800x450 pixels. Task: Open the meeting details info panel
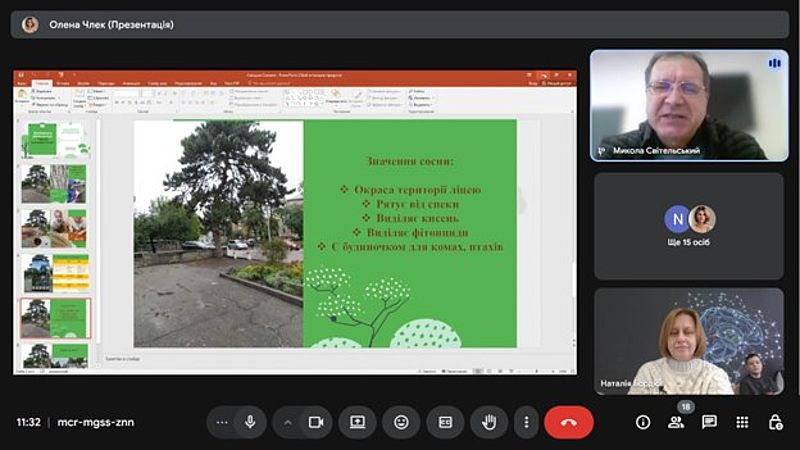pos(643,422)
